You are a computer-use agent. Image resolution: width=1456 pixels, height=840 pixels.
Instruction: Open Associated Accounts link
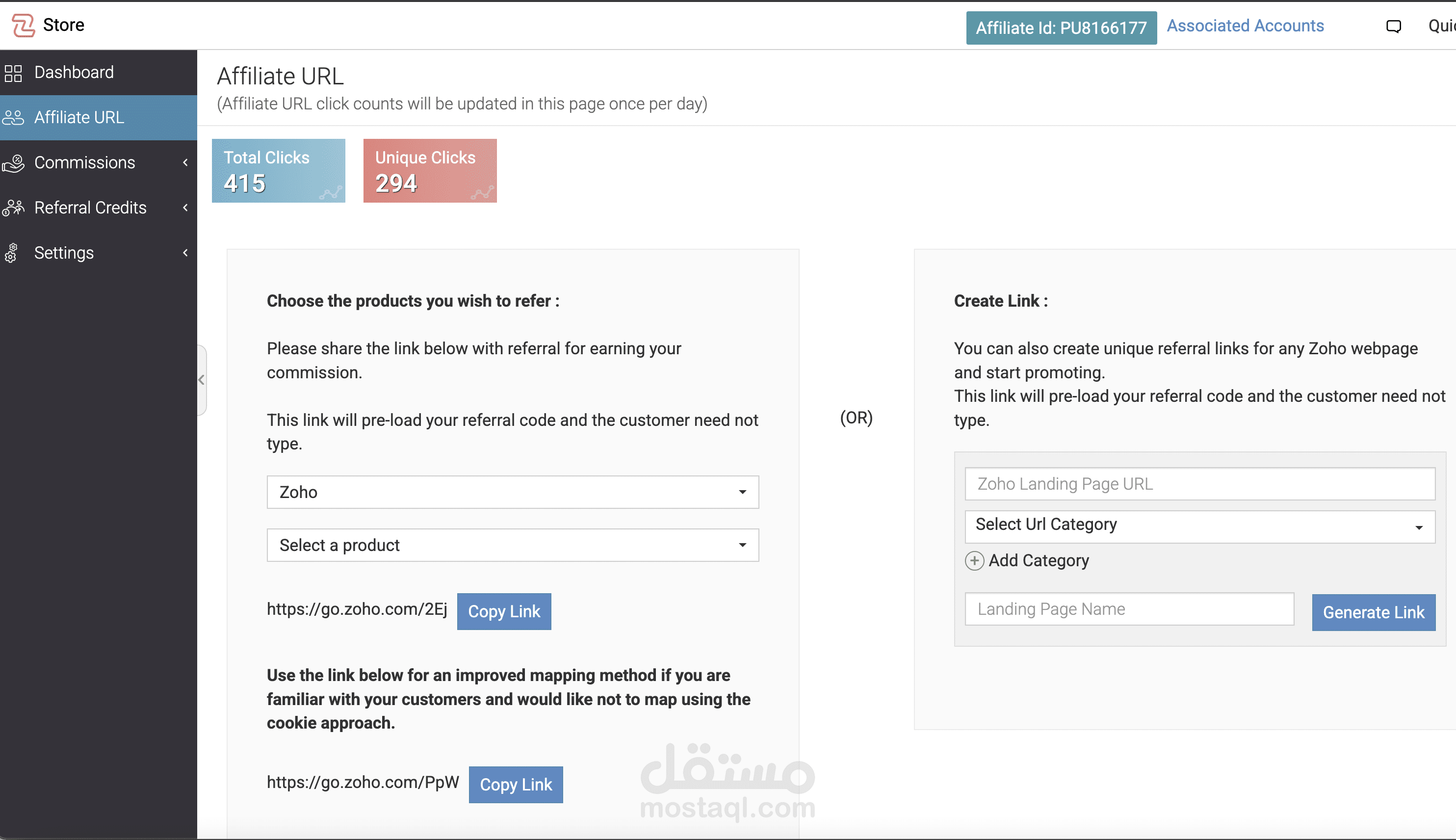coord(1245,26)
